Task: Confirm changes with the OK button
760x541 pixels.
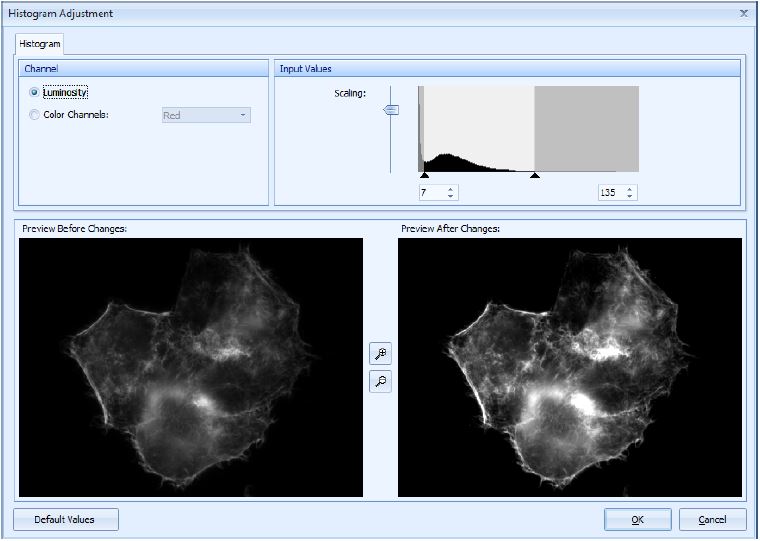Action: 637,520
